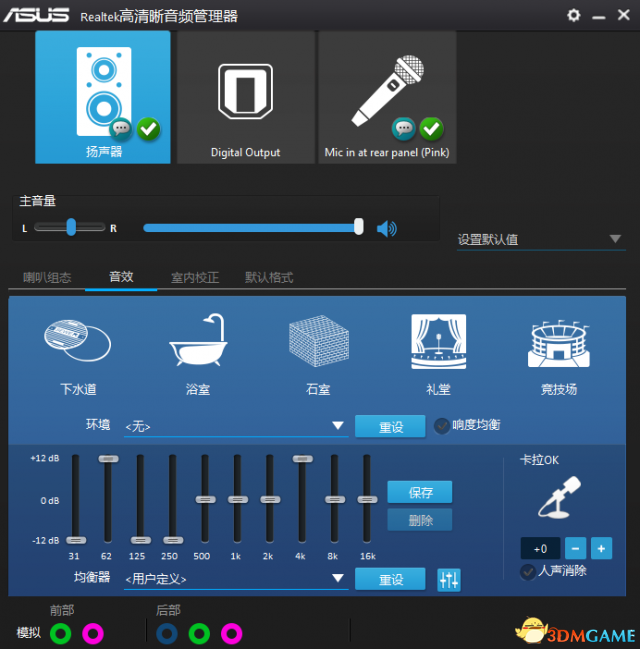Toggle the 人声消除 vocal removal checkbox
640x649 pixels.
(528, 571)
